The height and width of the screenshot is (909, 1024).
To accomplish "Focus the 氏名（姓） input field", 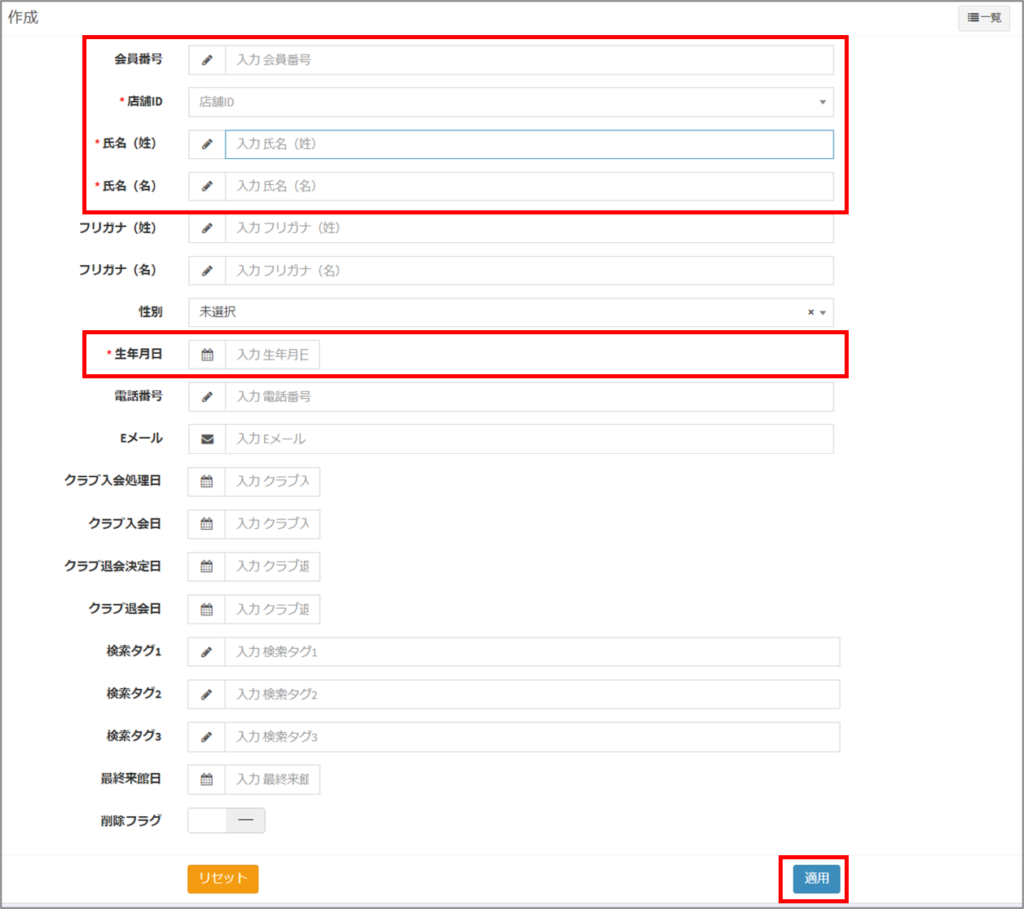I will point(529,144).
